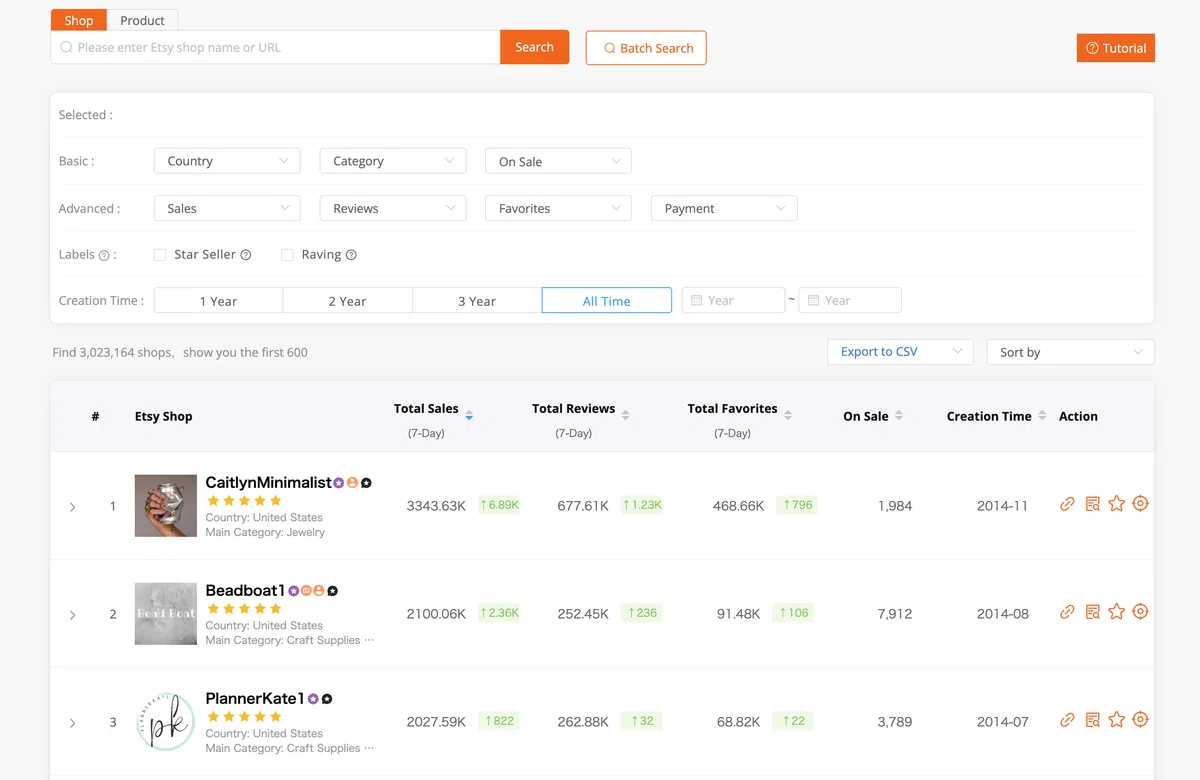Sort by Creation Time column arrows
Screen dimensions: 1200x780
1042,415
